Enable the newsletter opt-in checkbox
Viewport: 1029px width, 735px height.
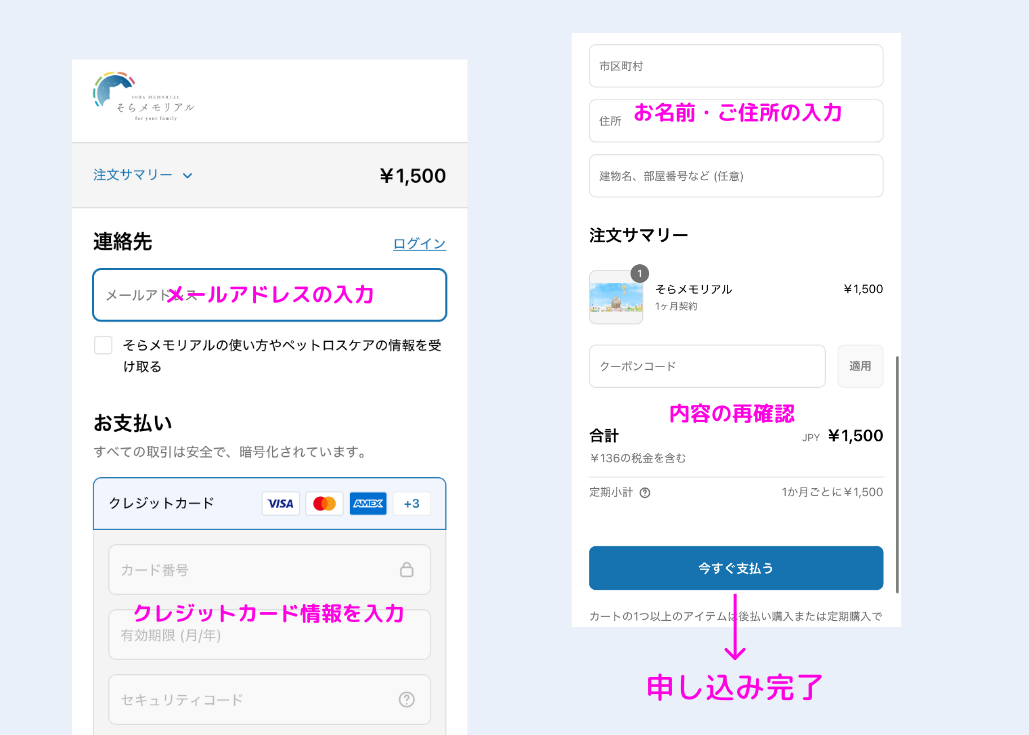(x=103, y=345)
